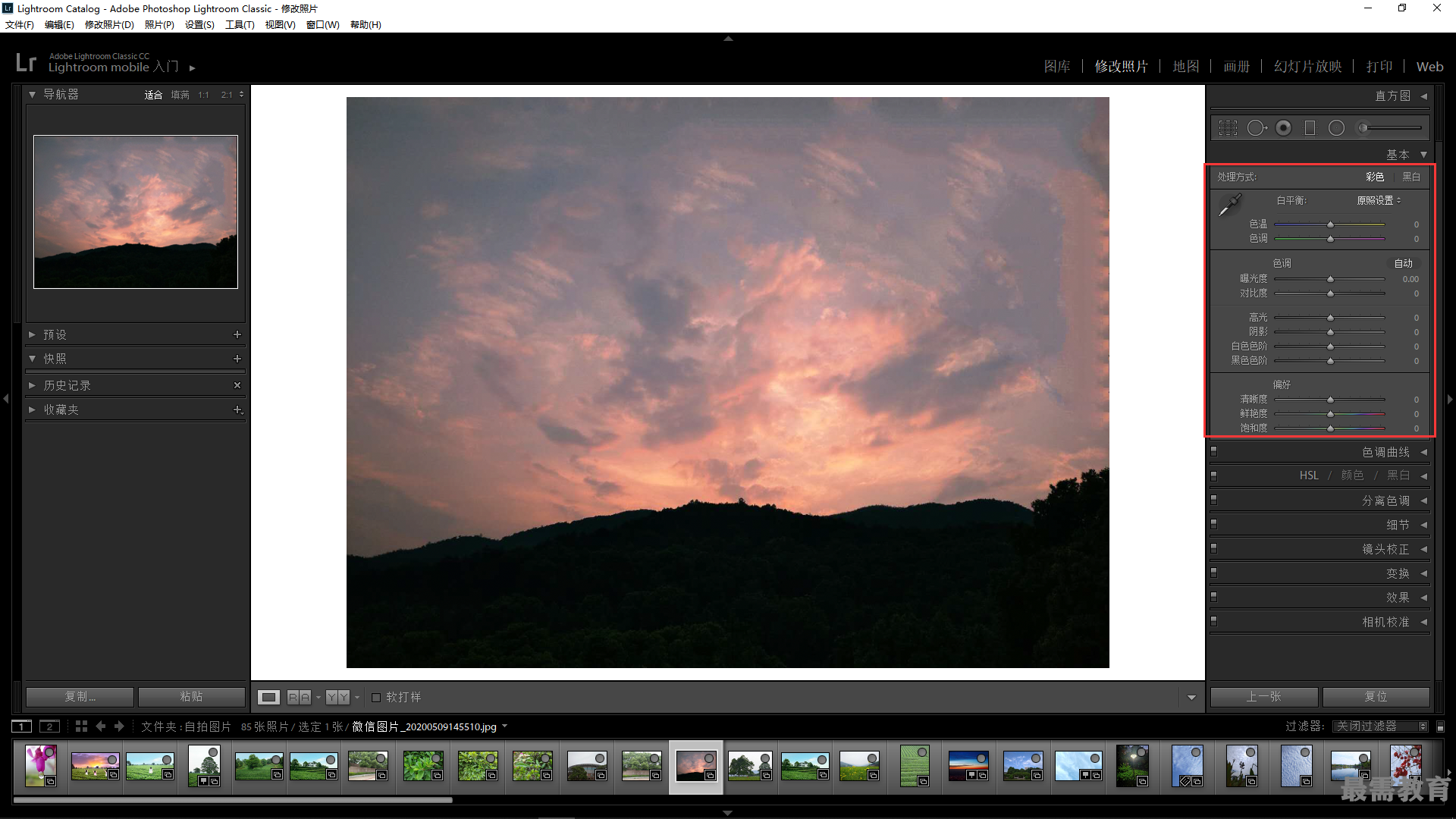Add a new snapshot with plus icon
The image size is (1456, 819).
pyautogui.click(x=237, y=359)
